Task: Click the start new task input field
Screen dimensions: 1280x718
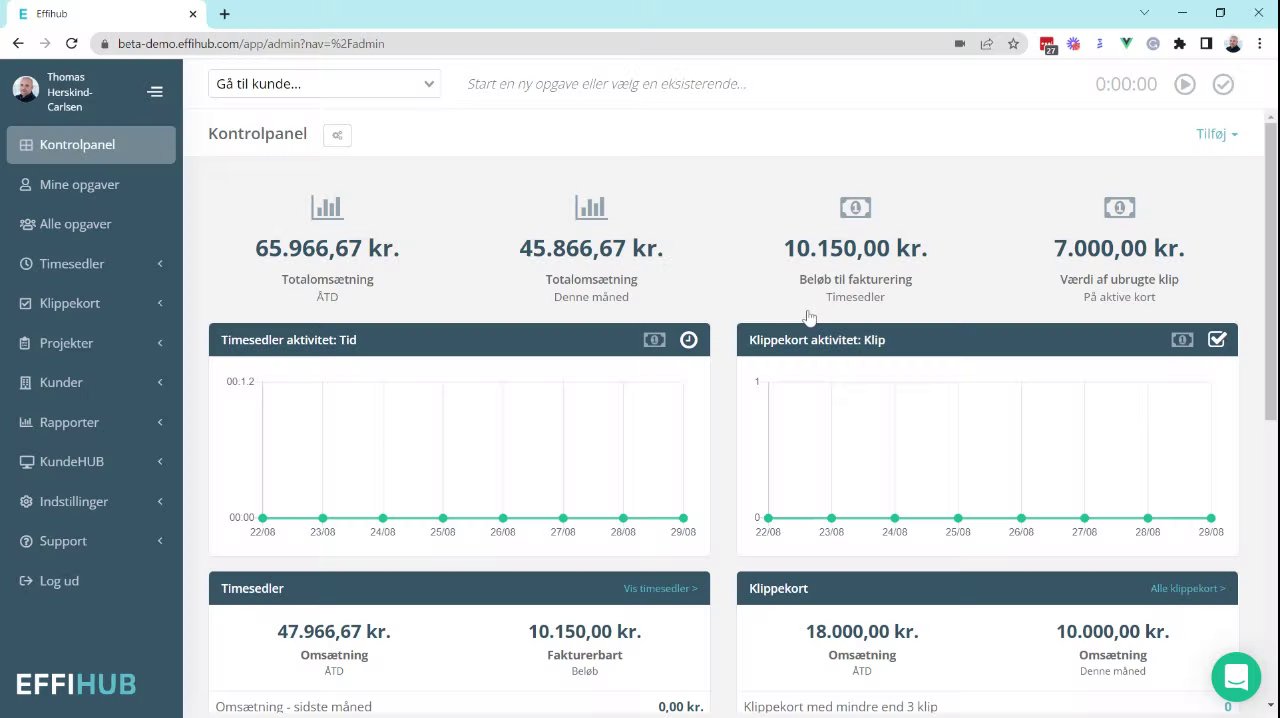Action: coord(770,84)
